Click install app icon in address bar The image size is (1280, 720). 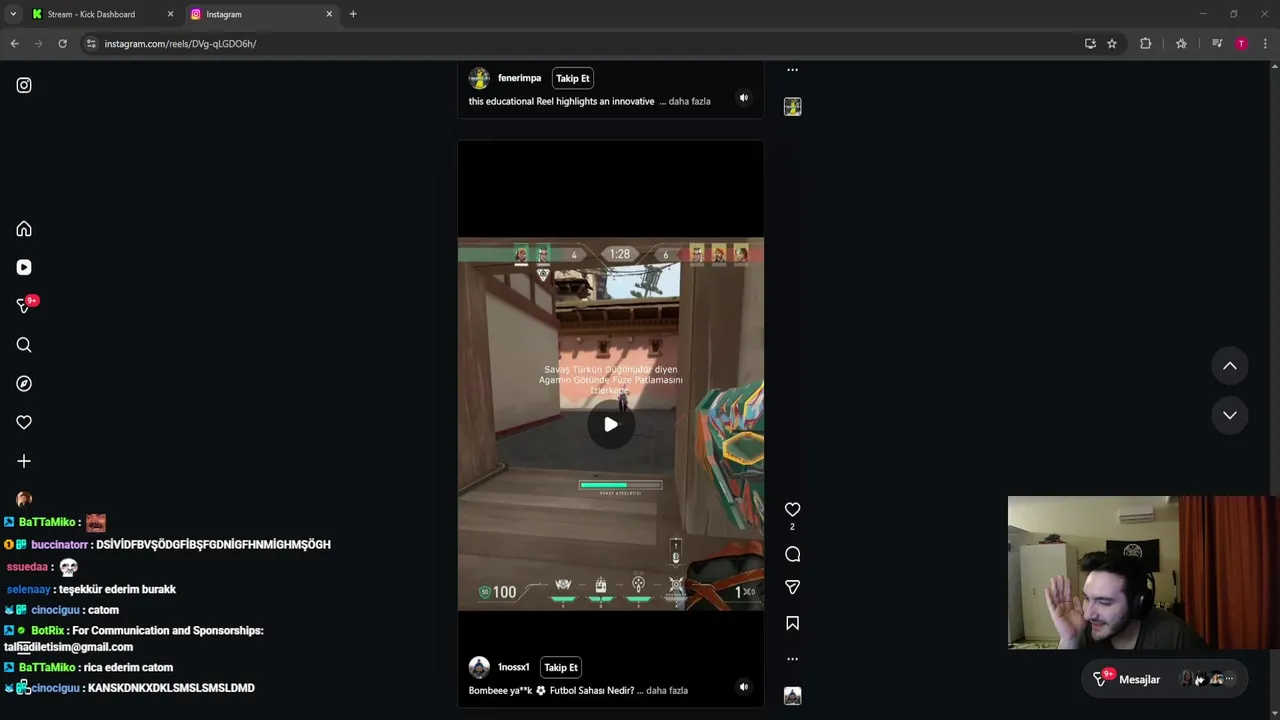point(1090,44)
